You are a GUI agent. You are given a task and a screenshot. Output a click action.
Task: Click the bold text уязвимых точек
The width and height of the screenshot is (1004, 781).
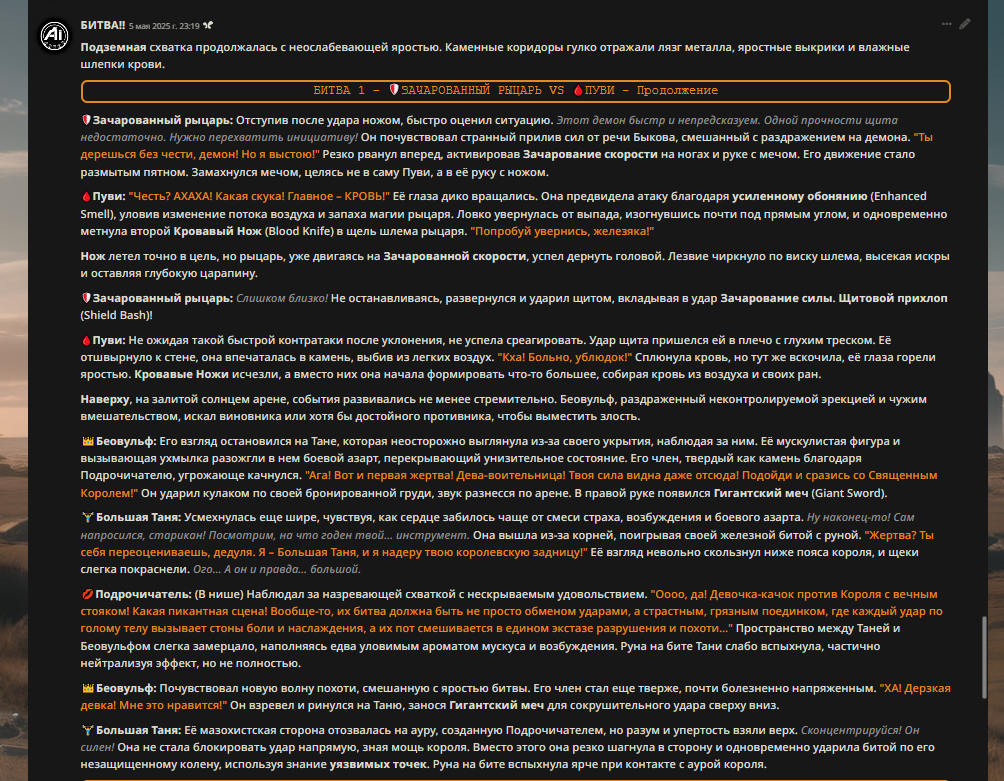tap(378, 764)
